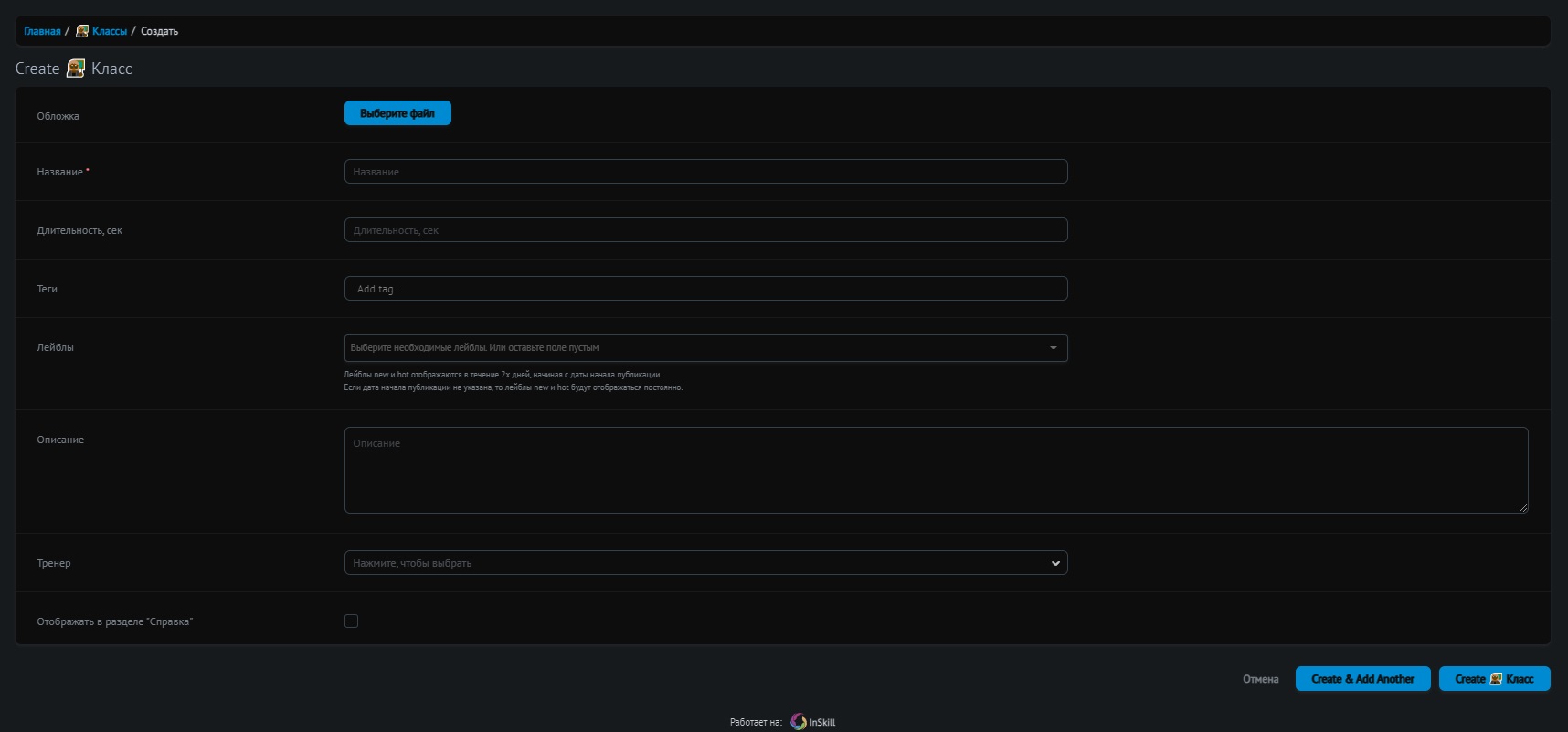Click the "Отображать в разделе Справка" label text
Image resolution: width=1568 pixels, height=732 pixels.
click(x=115, y=621)
